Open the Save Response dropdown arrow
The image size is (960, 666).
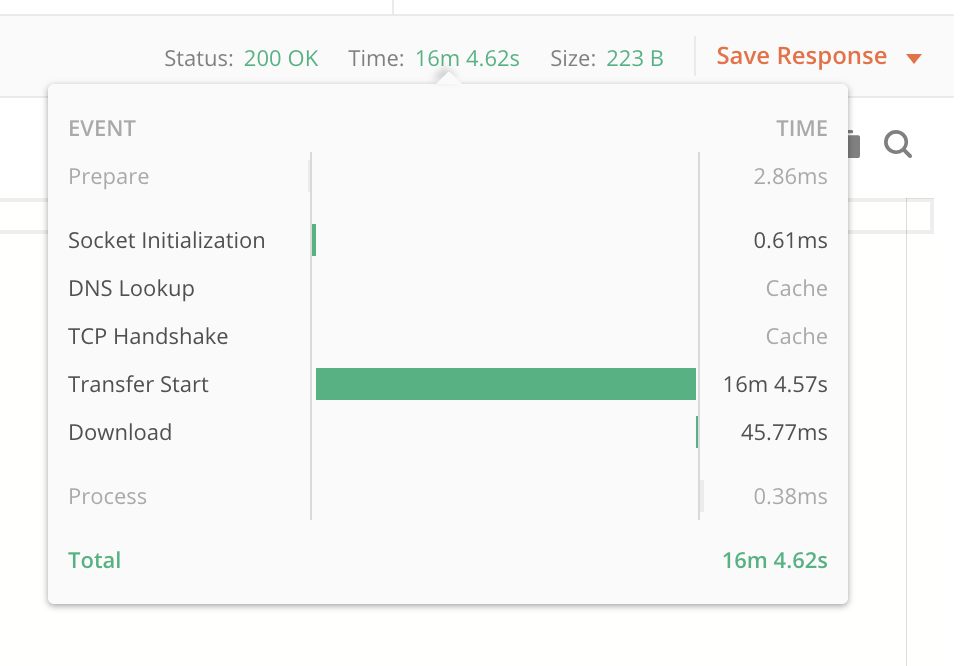[x=913, y=59]
